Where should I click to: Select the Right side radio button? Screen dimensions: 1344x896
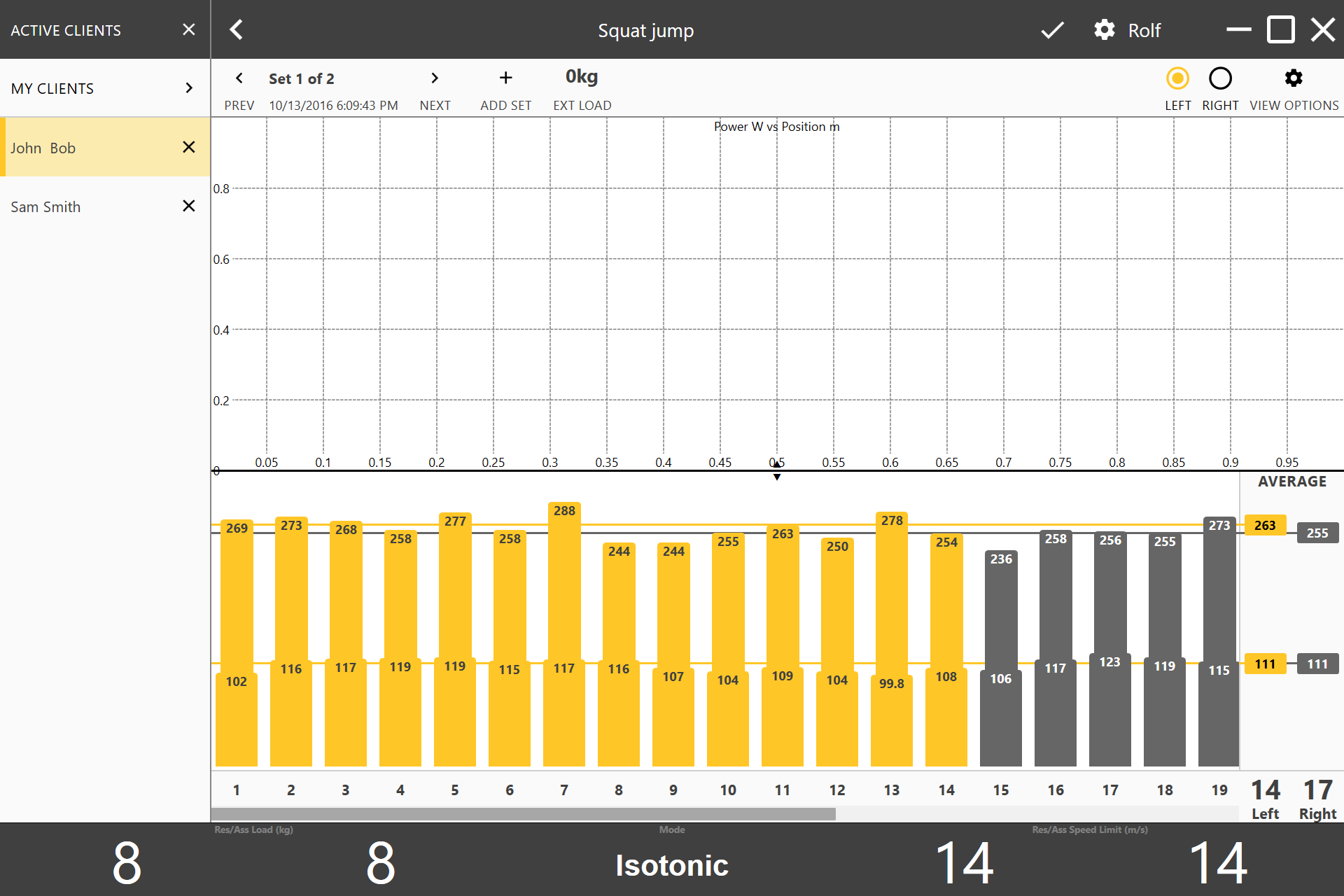1220,78
